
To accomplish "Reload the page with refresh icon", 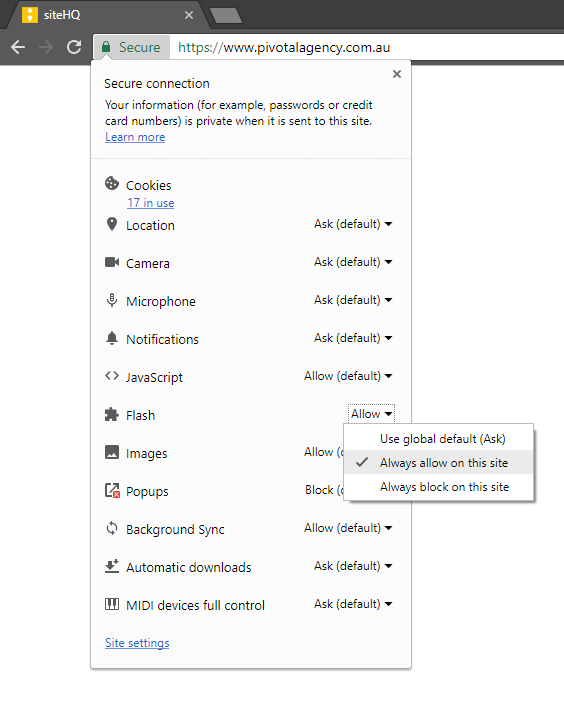I will [x=74, y=47].
